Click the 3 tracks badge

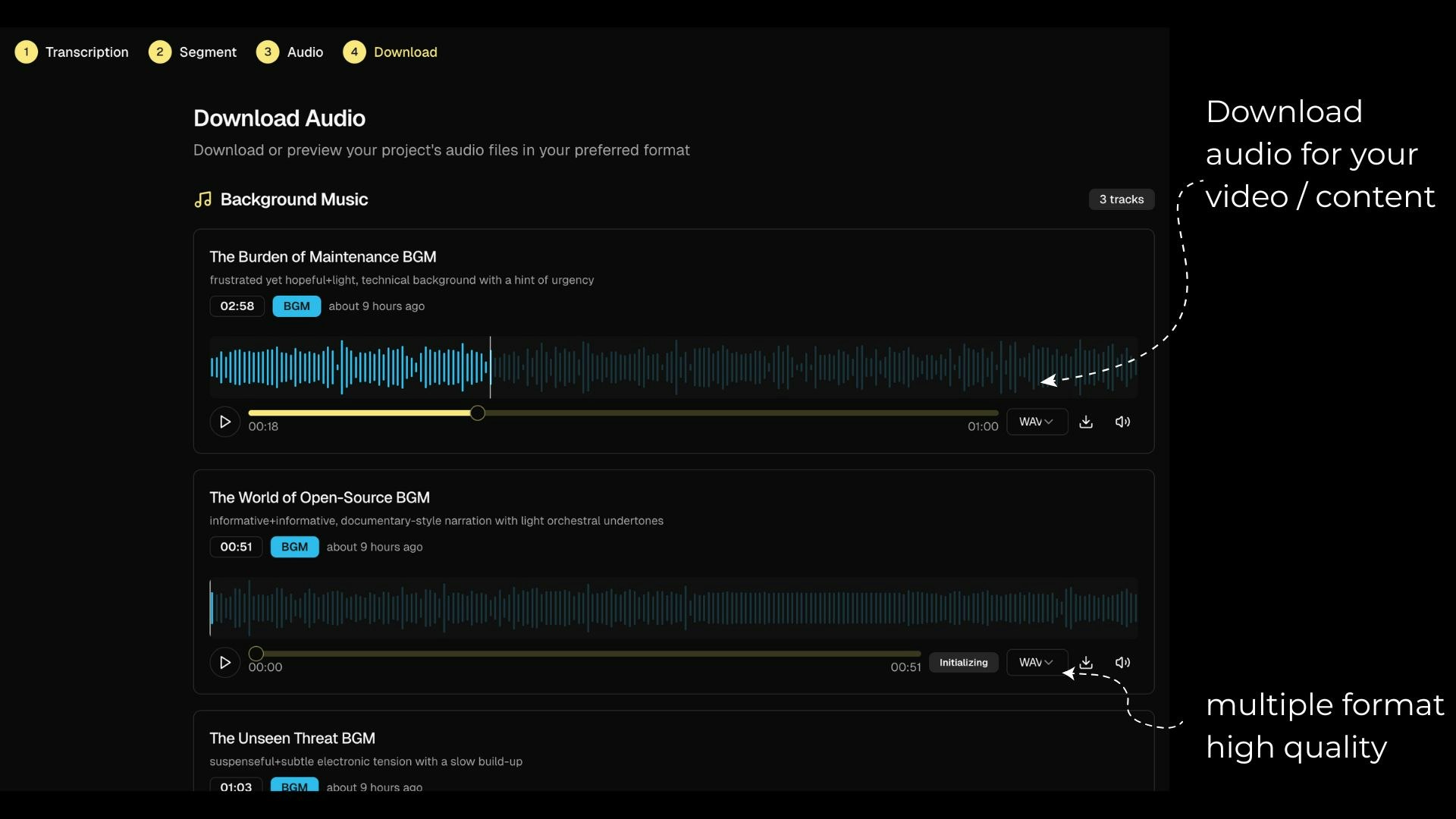1121,199
